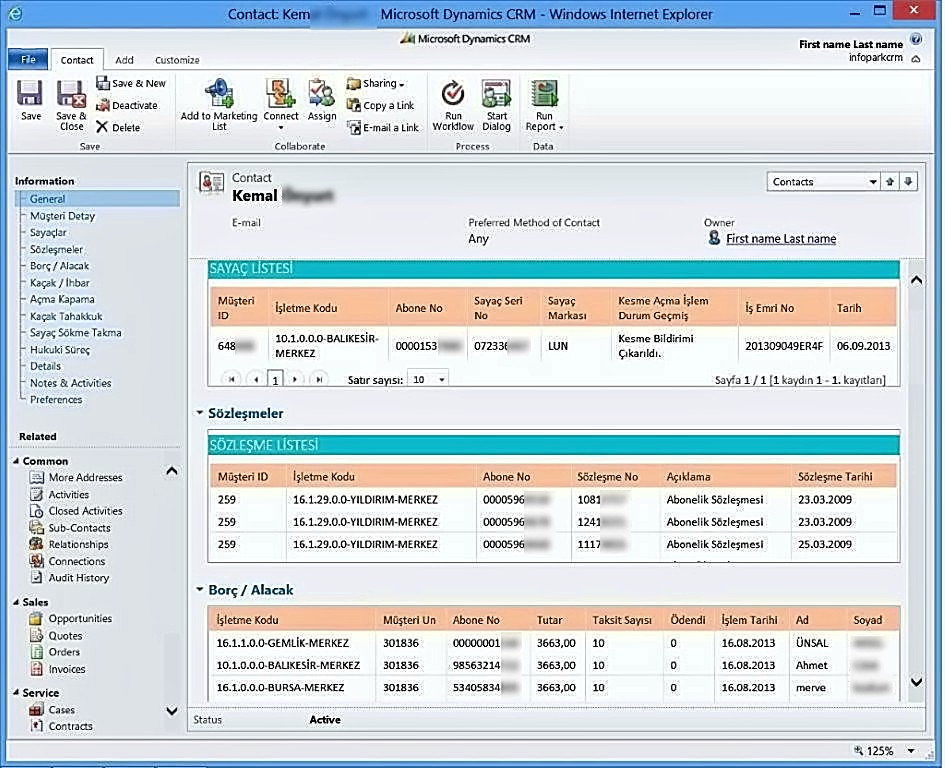
Task: Click the form scroll-up arrow
Action: point(916,280)
